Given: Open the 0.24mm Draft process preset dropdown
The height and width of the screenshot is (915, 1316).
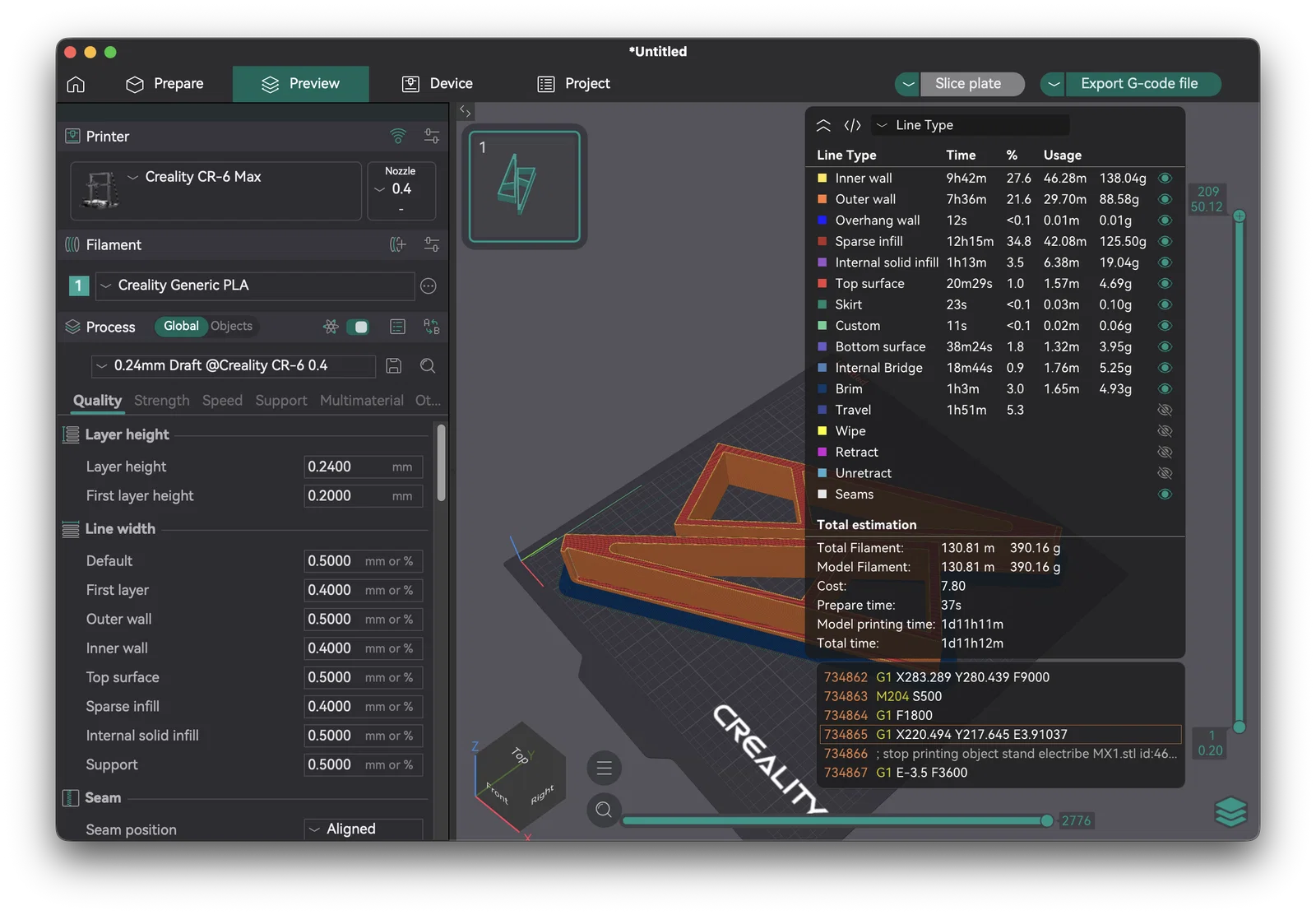Looking at the screenshot, I should (x=233, y=366).
